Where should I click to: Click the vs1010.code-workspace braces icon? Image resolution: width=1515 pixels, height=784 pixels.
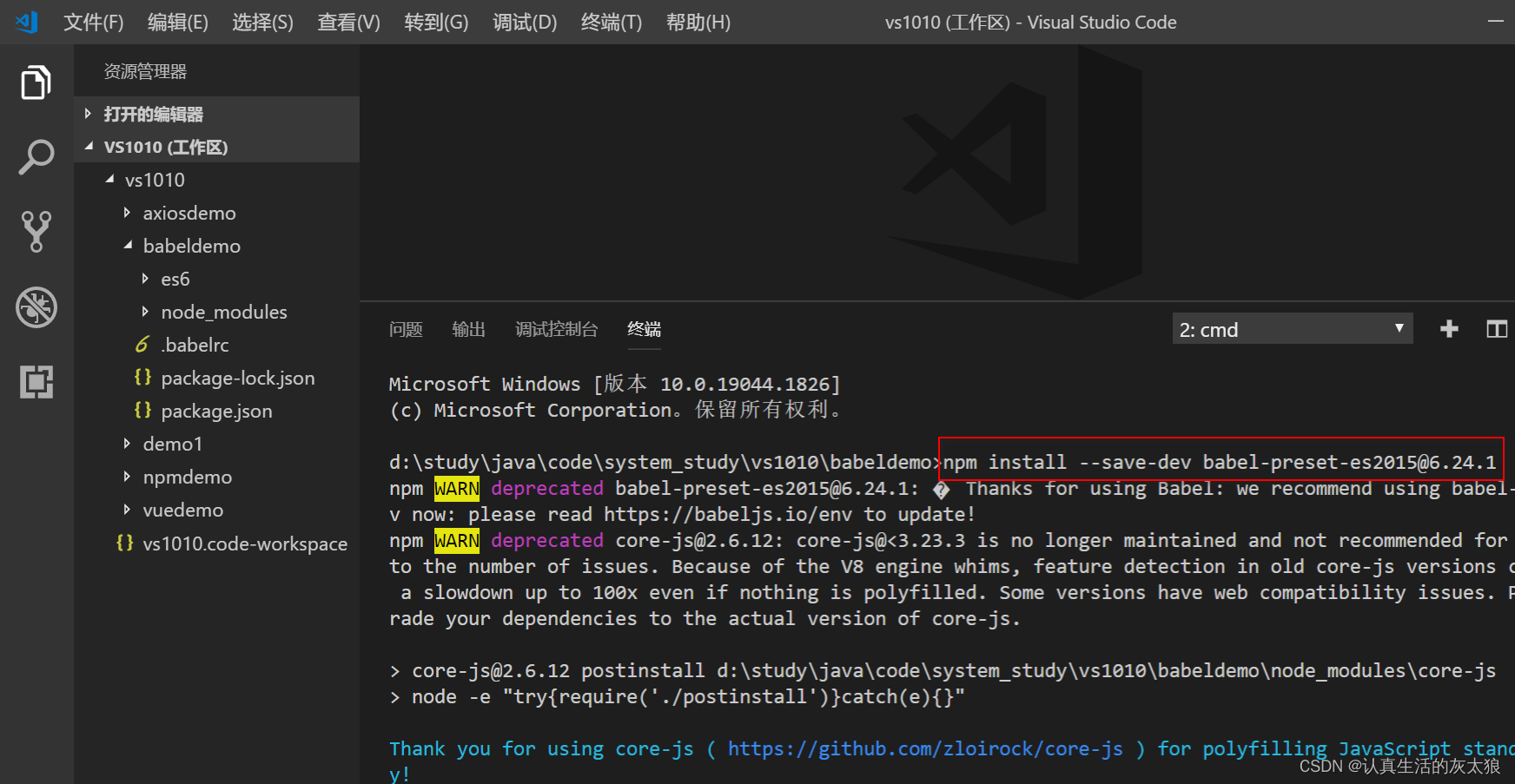click(x=124, y=543)
